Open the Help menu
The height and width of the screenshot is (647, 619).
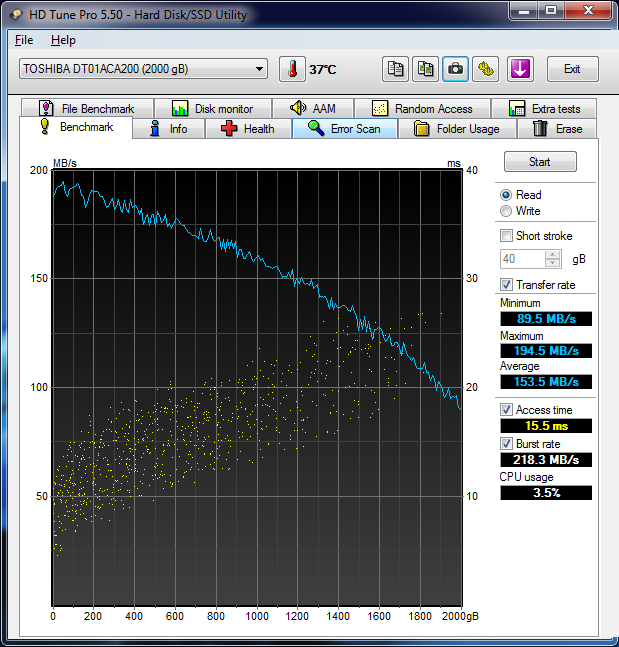pos(63,40)
